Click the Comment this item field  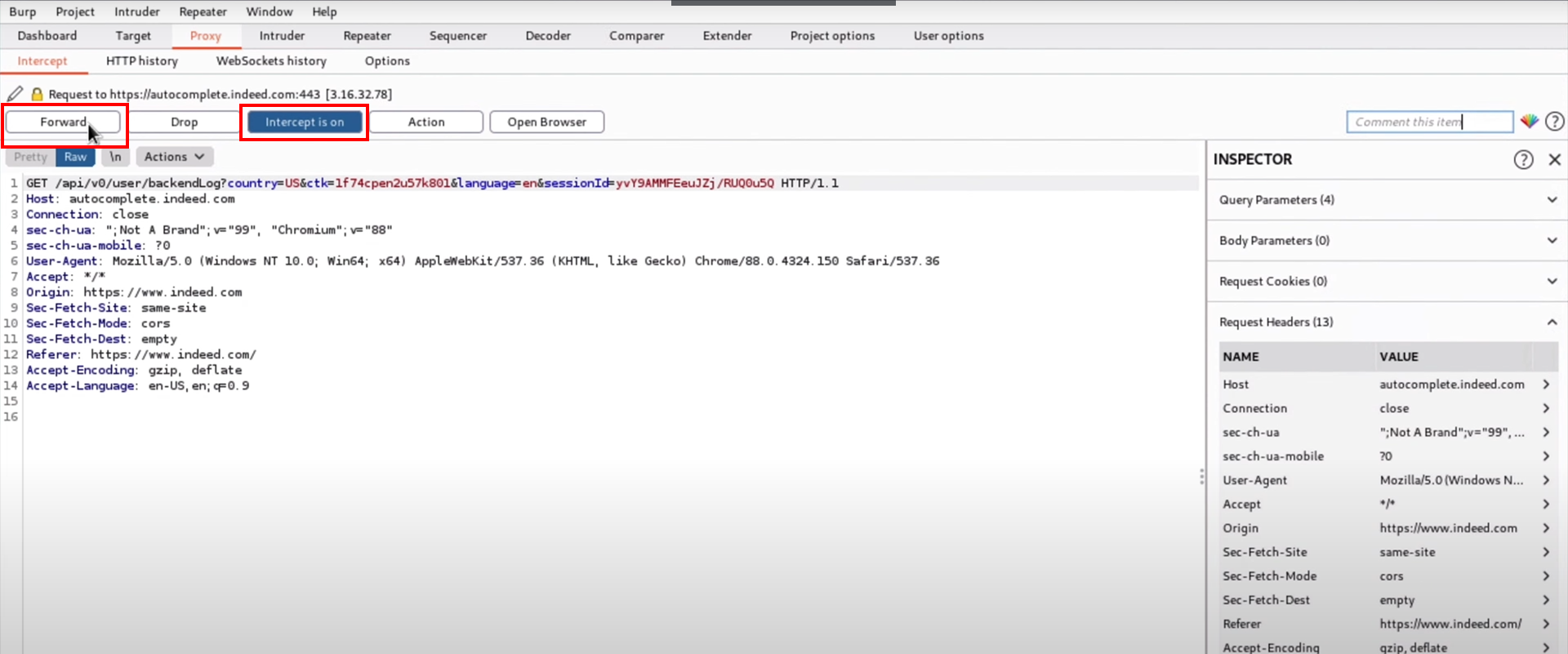(1429, 122)
